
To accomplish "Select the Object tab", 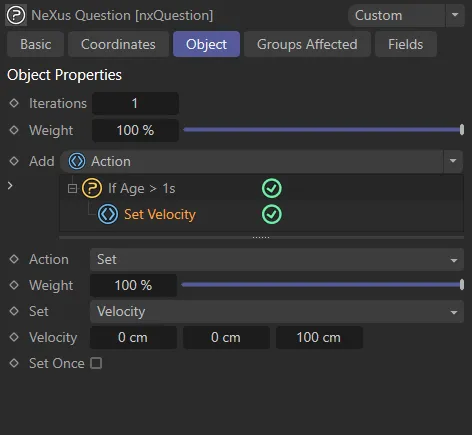I will point(206,44).
